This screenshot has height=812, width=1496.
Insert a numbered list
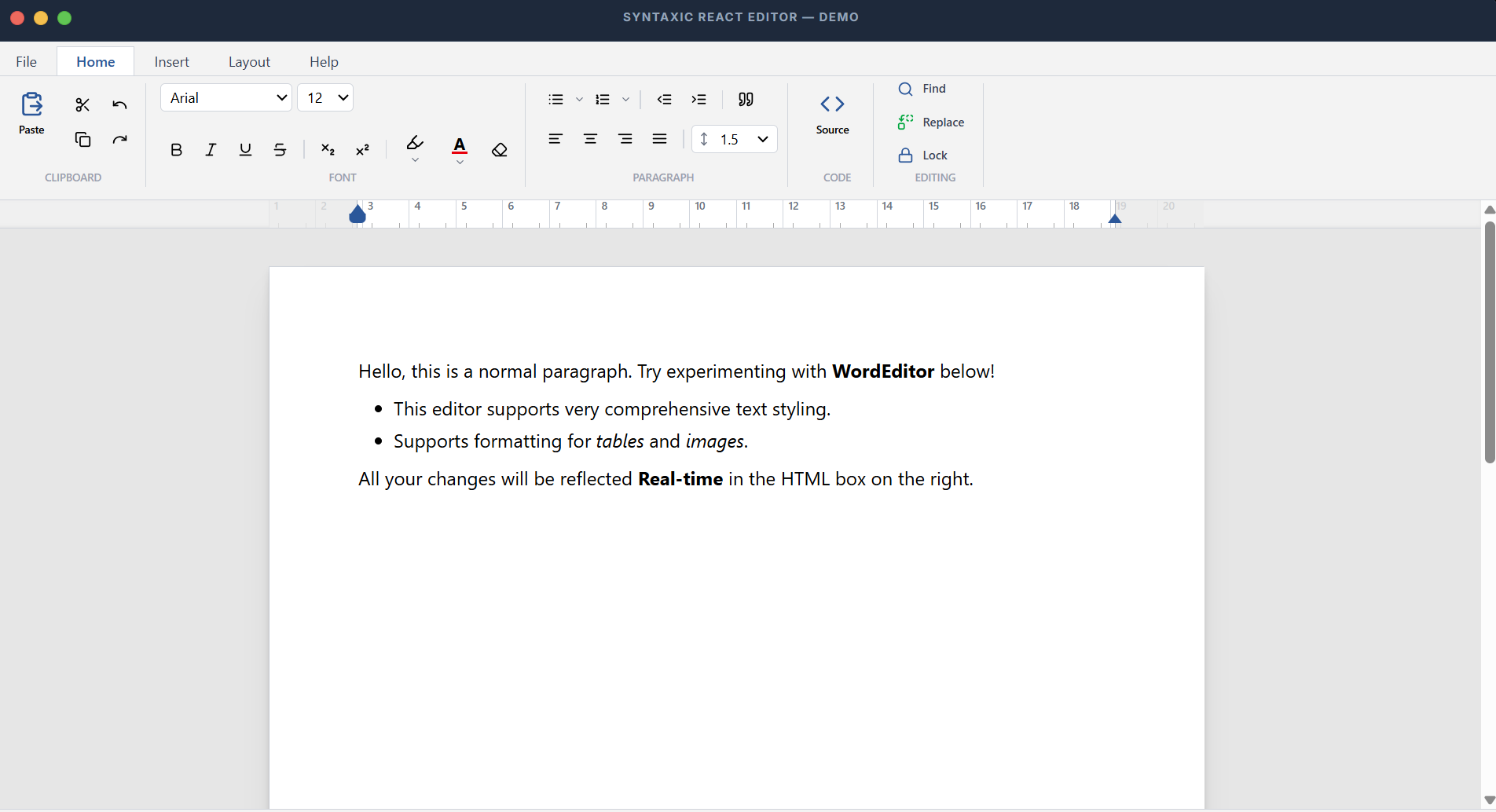coord(603,99)
